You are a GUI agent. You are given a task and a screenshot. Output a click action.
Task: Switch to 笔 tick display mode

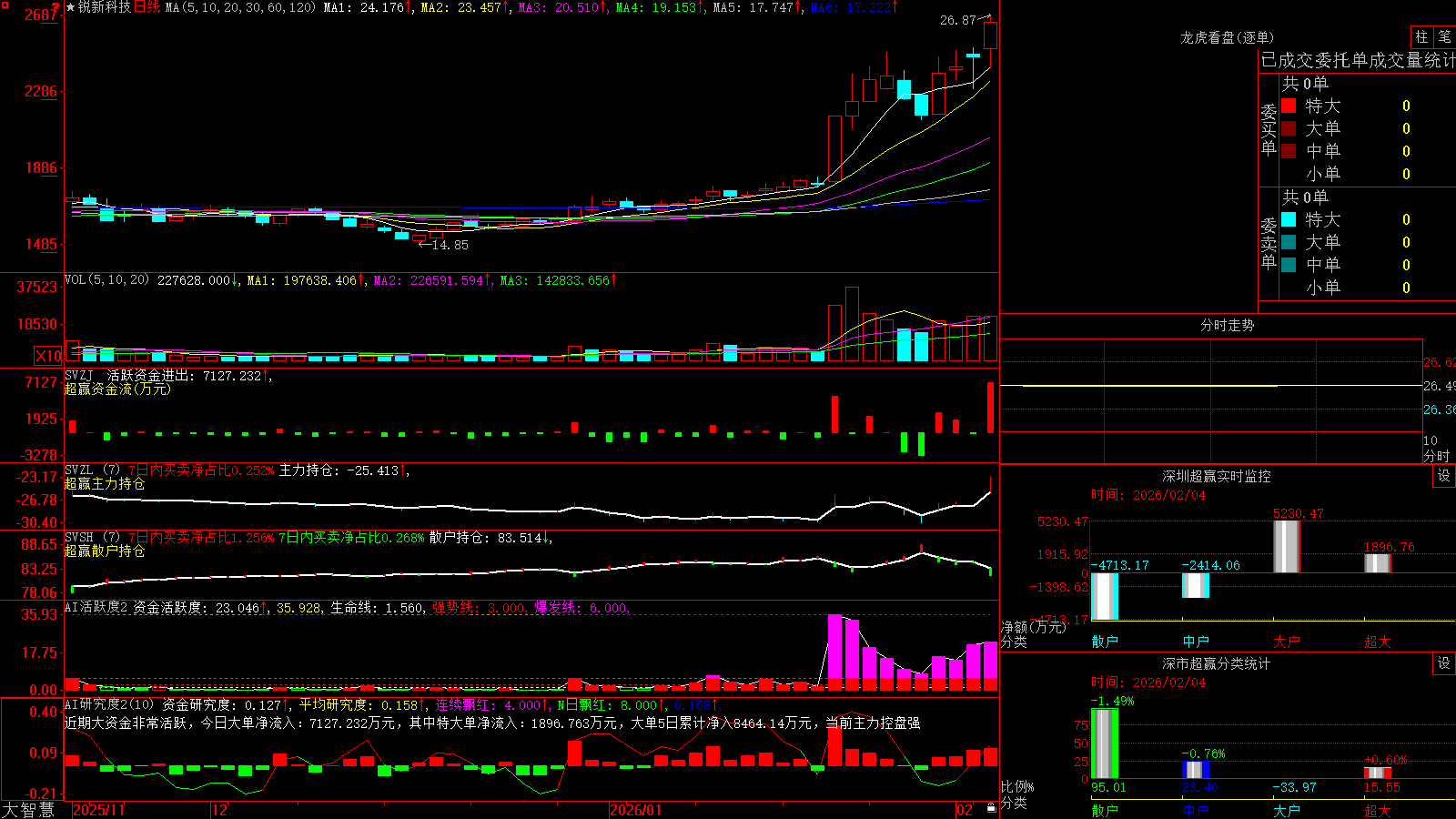tap(1444, 36)
